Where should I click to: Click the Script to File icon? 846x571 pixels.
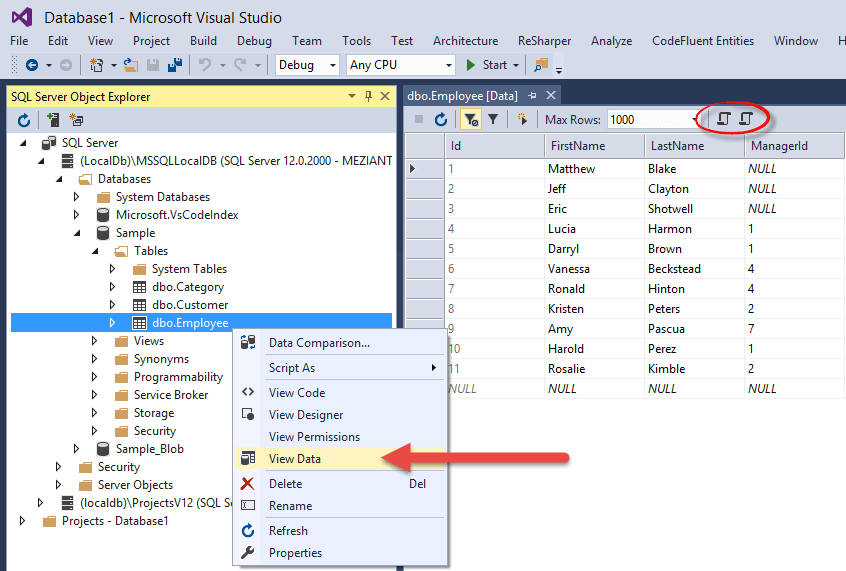[x=746, y=119]
